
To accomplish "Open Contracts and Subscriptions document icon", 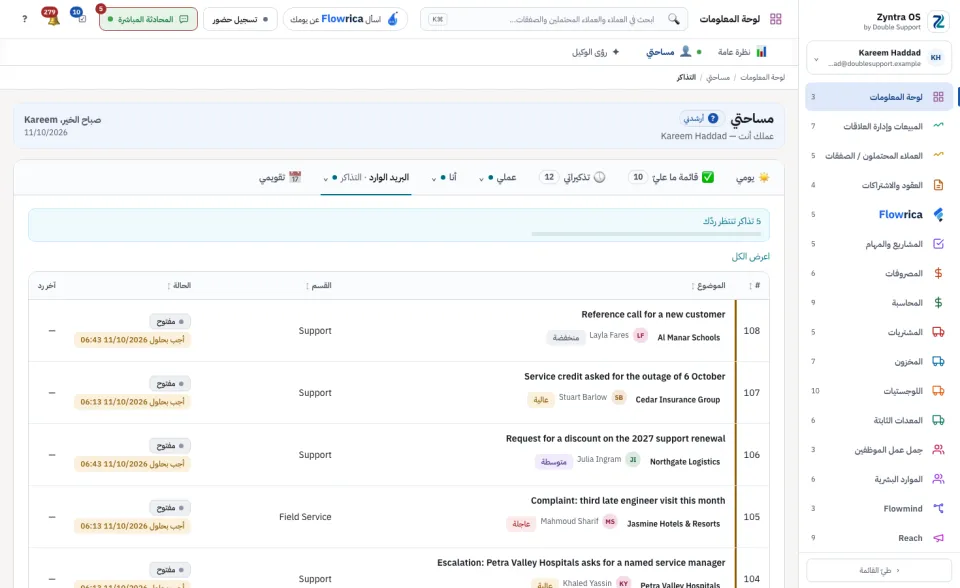I will point(938,184).
